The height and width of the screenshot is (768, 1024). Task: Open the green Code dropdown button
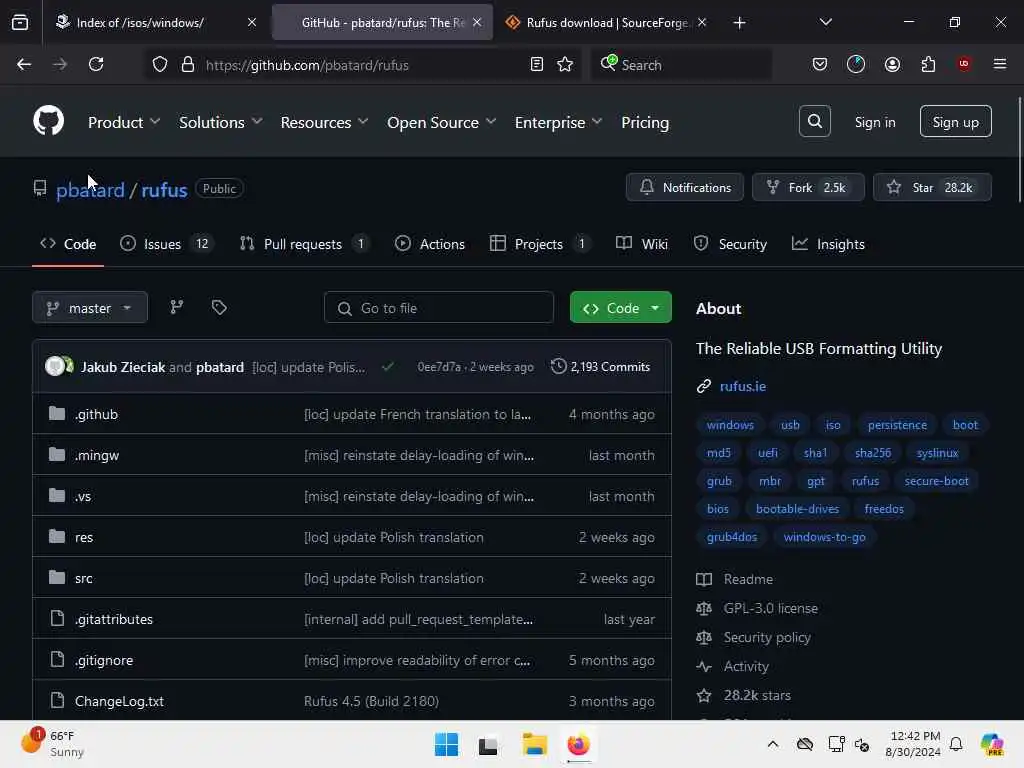620,308
